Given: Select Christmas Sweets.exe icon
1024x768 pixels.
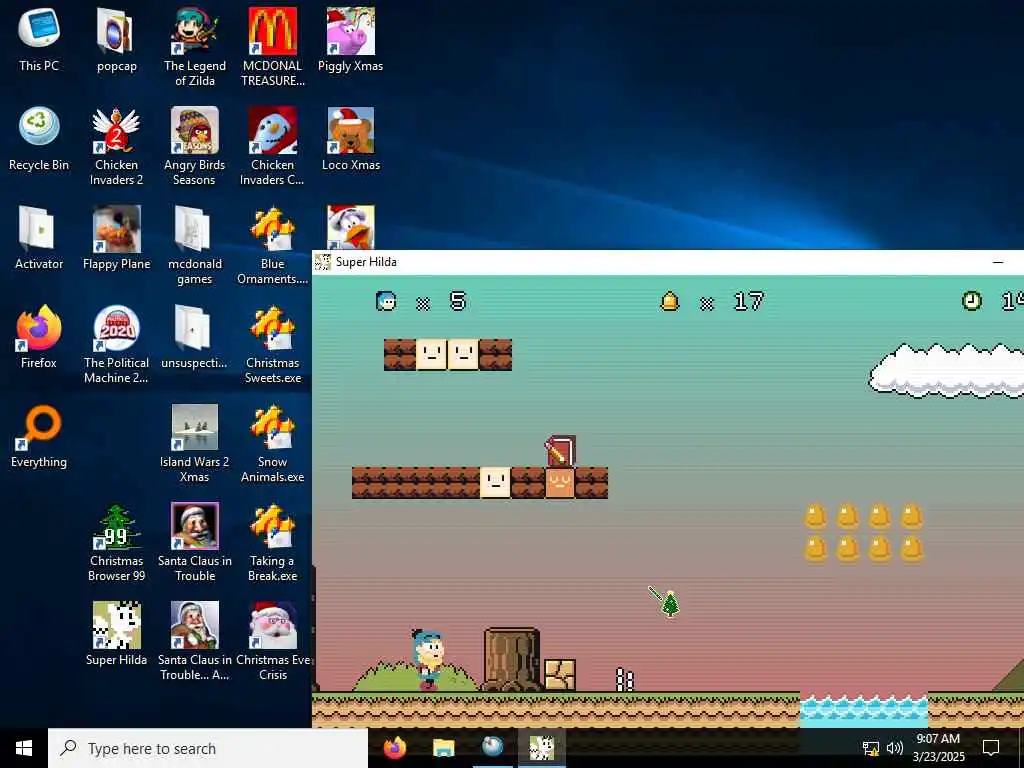Looking at the screenshot, I should (x=272, y=345).
